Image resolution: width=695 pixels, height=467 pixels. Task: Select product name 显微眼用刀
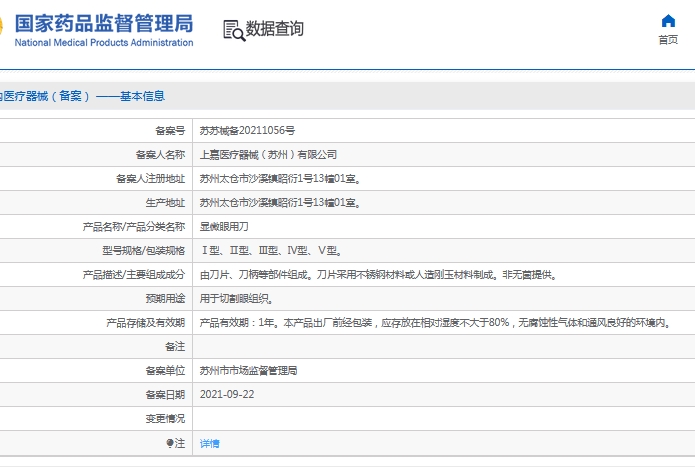pos(224,226)
